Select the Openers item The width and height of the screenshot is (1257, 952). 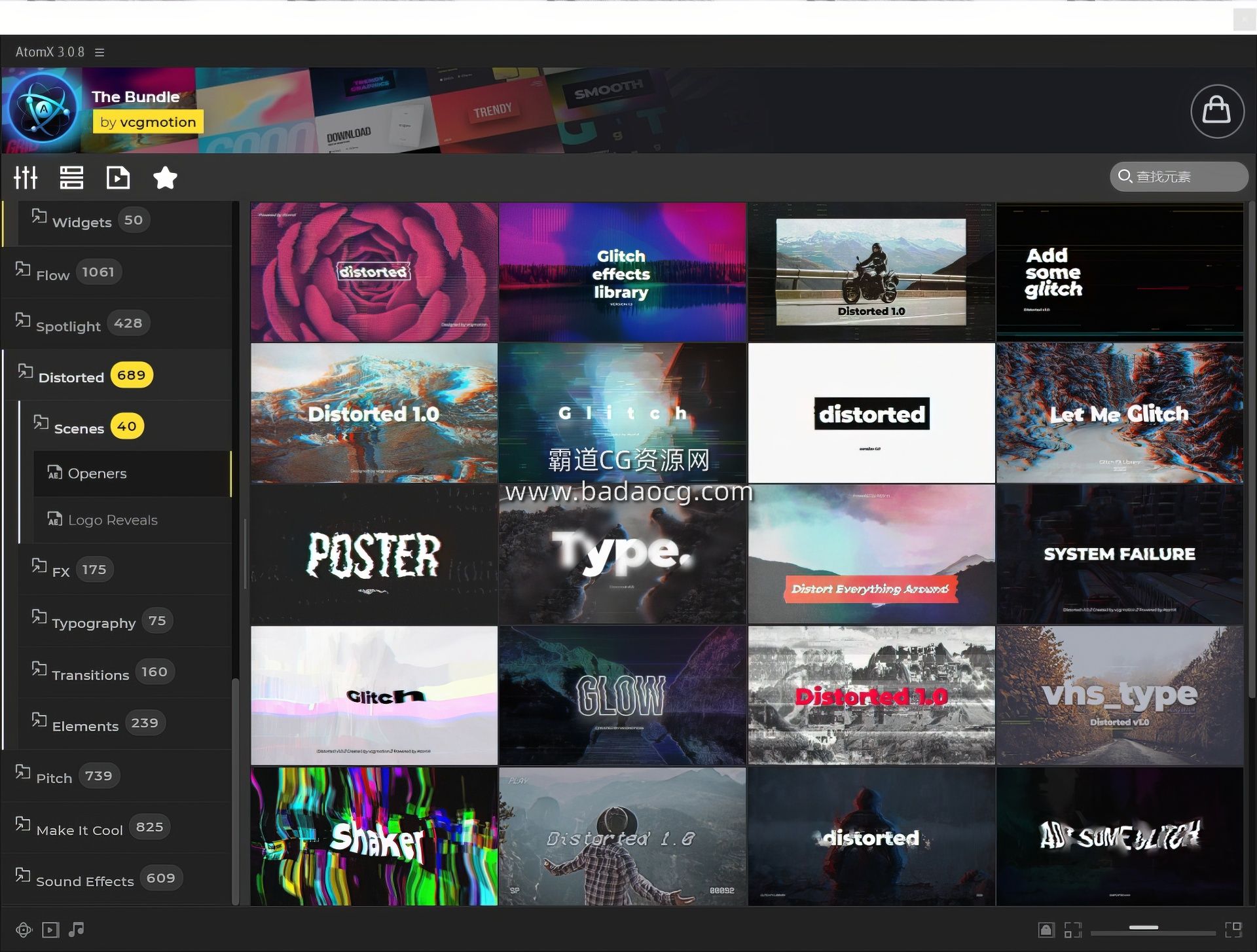tap(133, 473)
